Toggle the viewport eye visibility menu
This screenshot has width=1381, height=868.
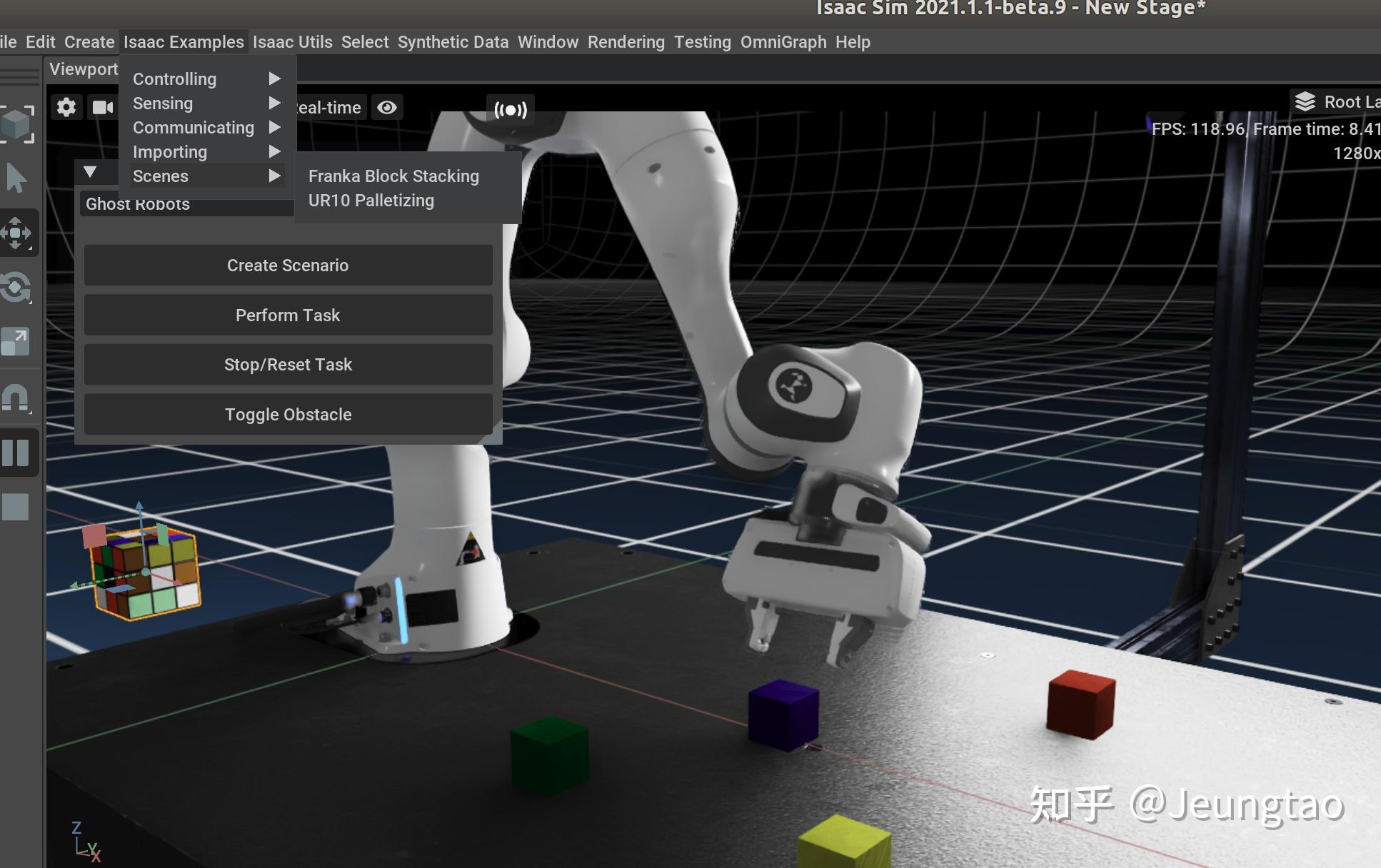[x=387, y=108]
